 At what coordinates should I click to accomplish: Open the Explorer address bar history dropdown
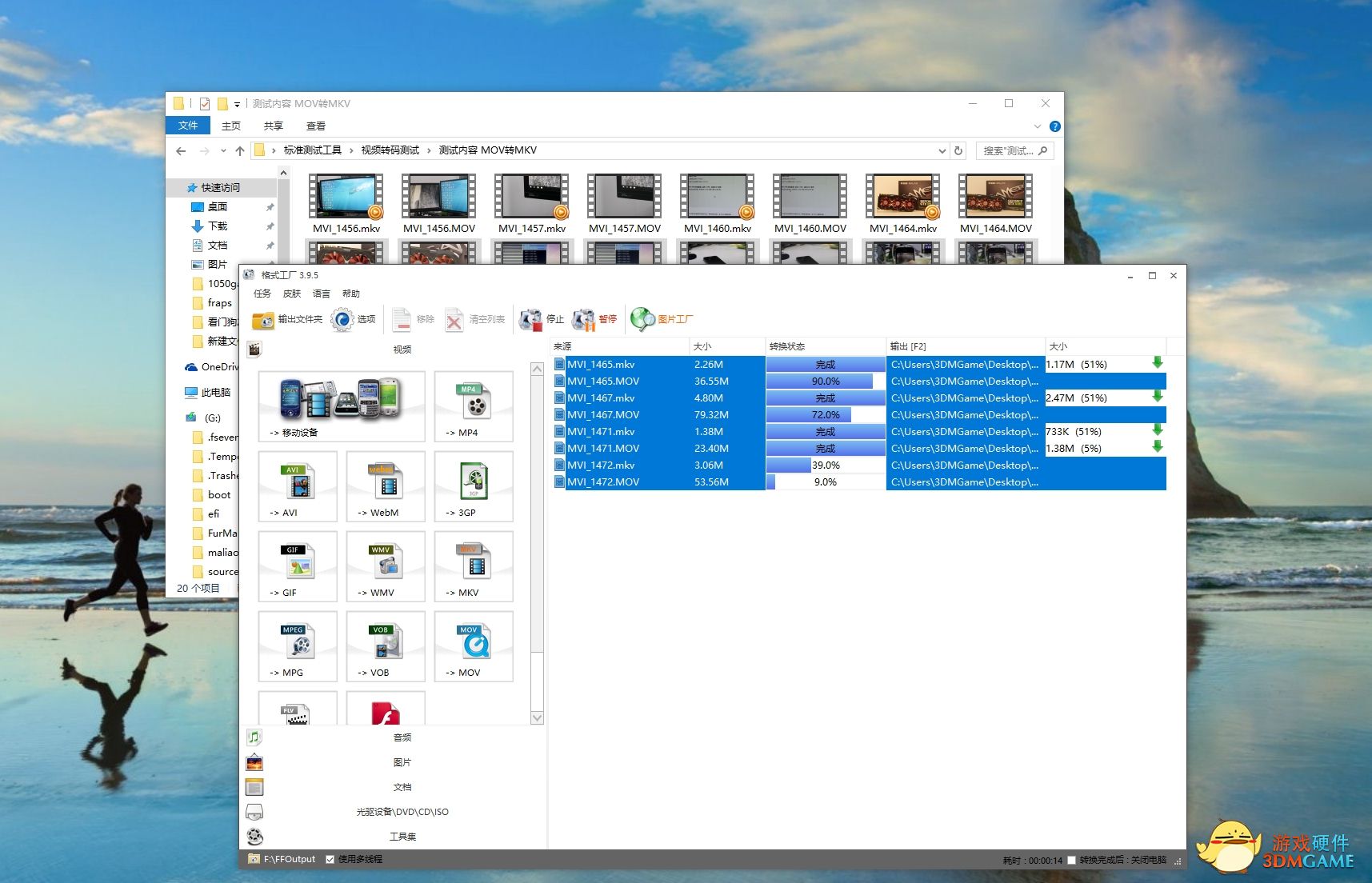coord(942,151)
